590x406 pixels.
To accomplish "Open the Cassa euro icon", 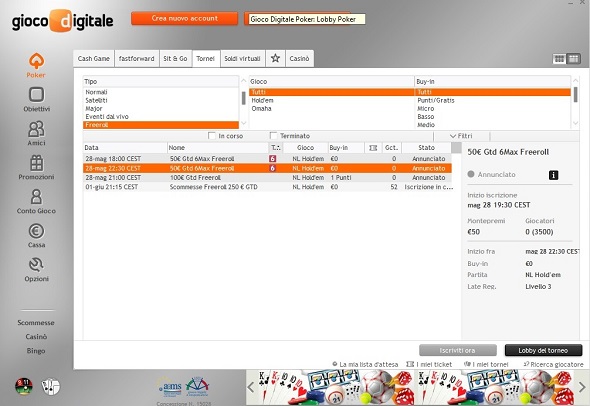I will coord(36,231).
